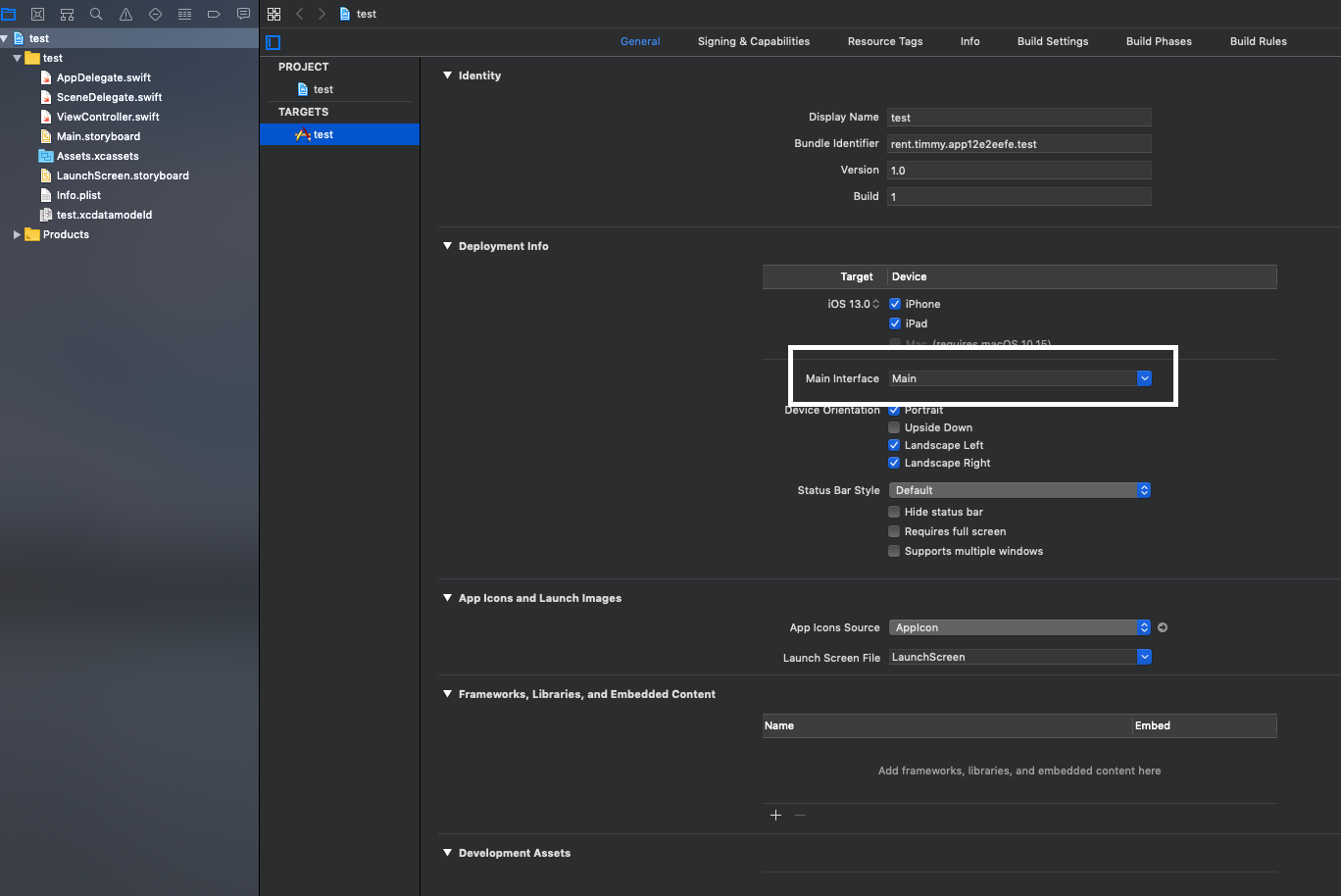The height and width of the screenshot is (896, 1341).
Task: Open the Test navigator diamond icon
Action: [155, 15]
